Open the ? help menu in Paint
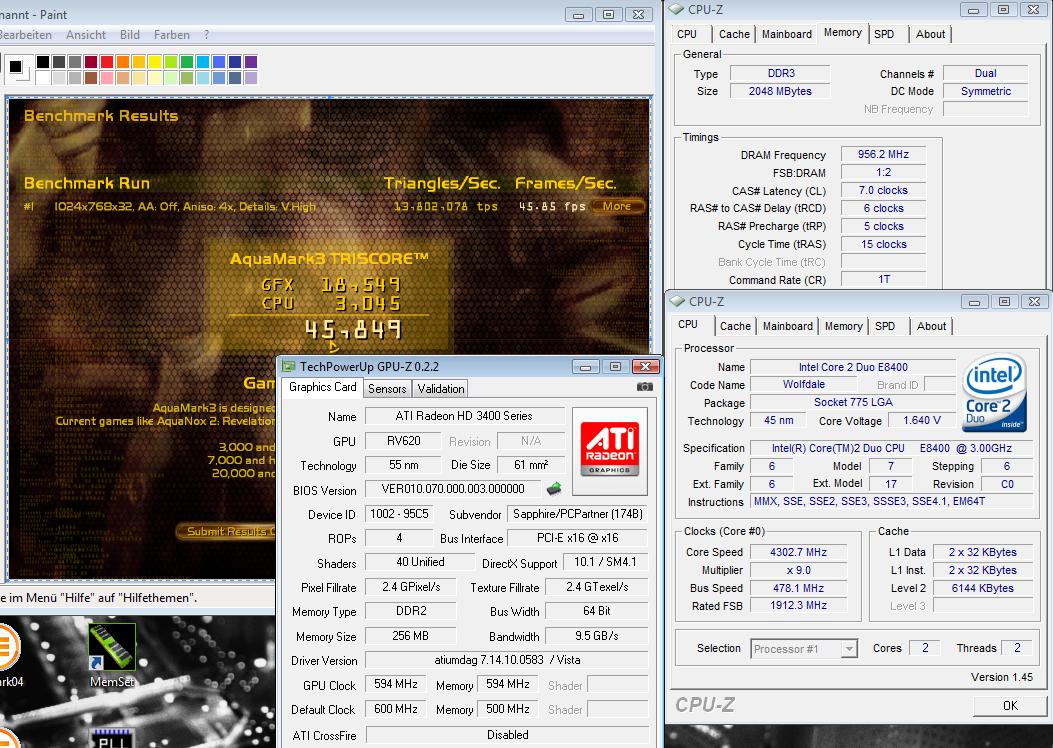Screen dimensions: 1053x748 pyautogui.click(x=206, y=35)
